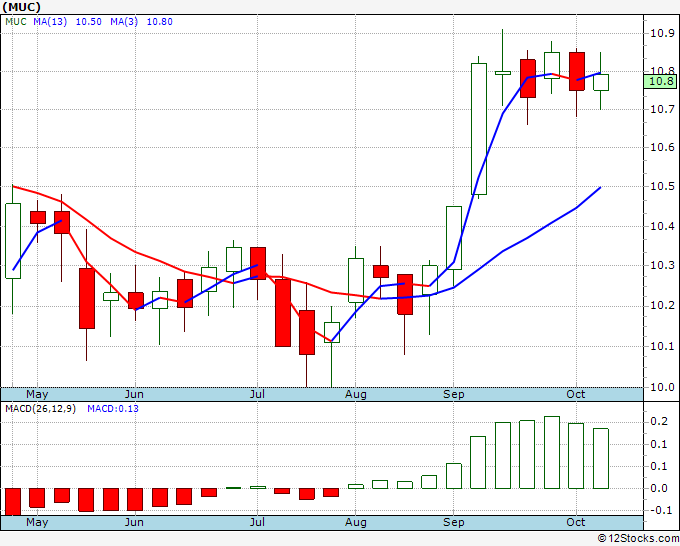Click the 10.9 price axis label
680x546 pixels.
[x=662, y=33]
